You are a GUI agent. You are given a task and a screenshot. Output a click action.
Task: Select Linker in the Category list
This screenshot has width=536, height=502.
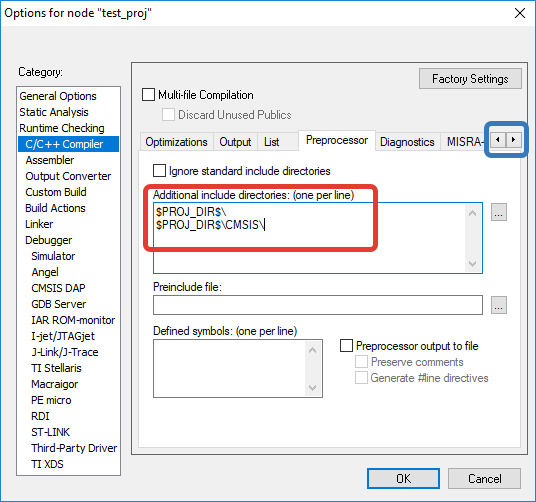[39, 224]
